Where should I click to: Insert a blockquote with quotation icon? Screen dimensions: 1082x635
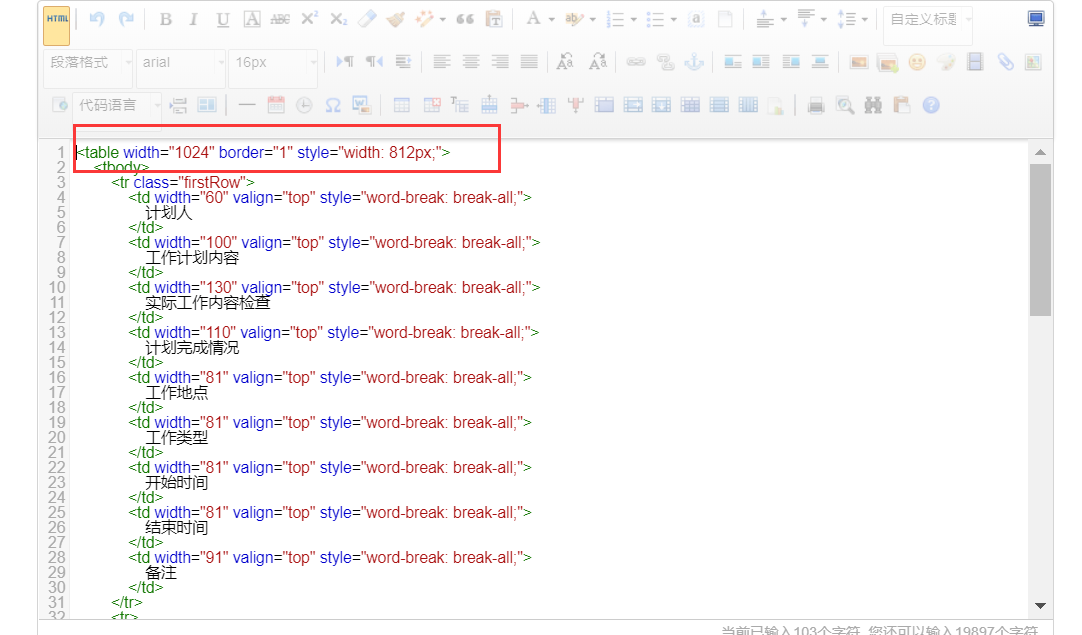tap(464, 19)
